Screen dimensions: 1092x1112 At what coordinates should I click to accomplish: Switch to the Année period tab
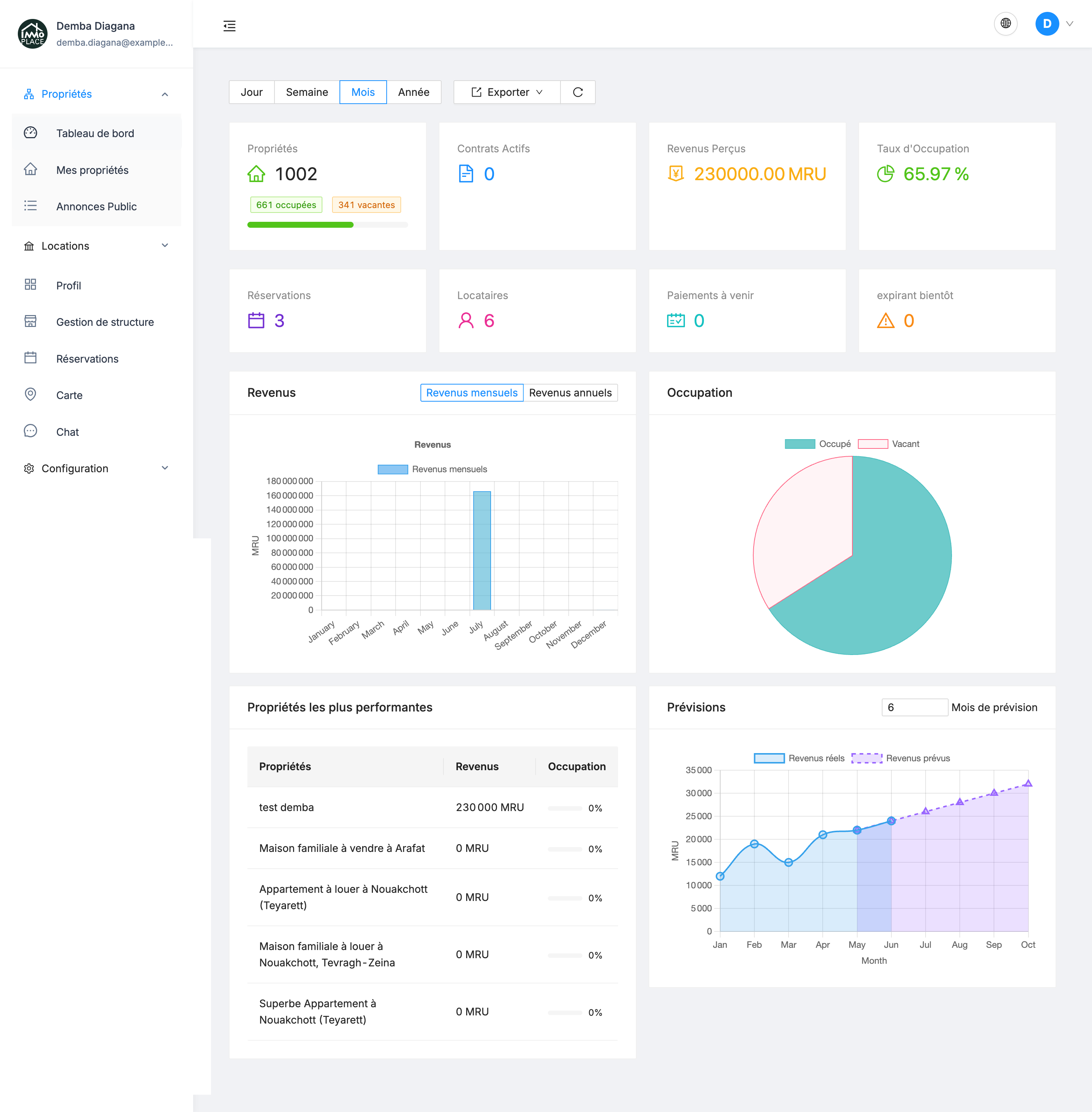pos(413,93)
